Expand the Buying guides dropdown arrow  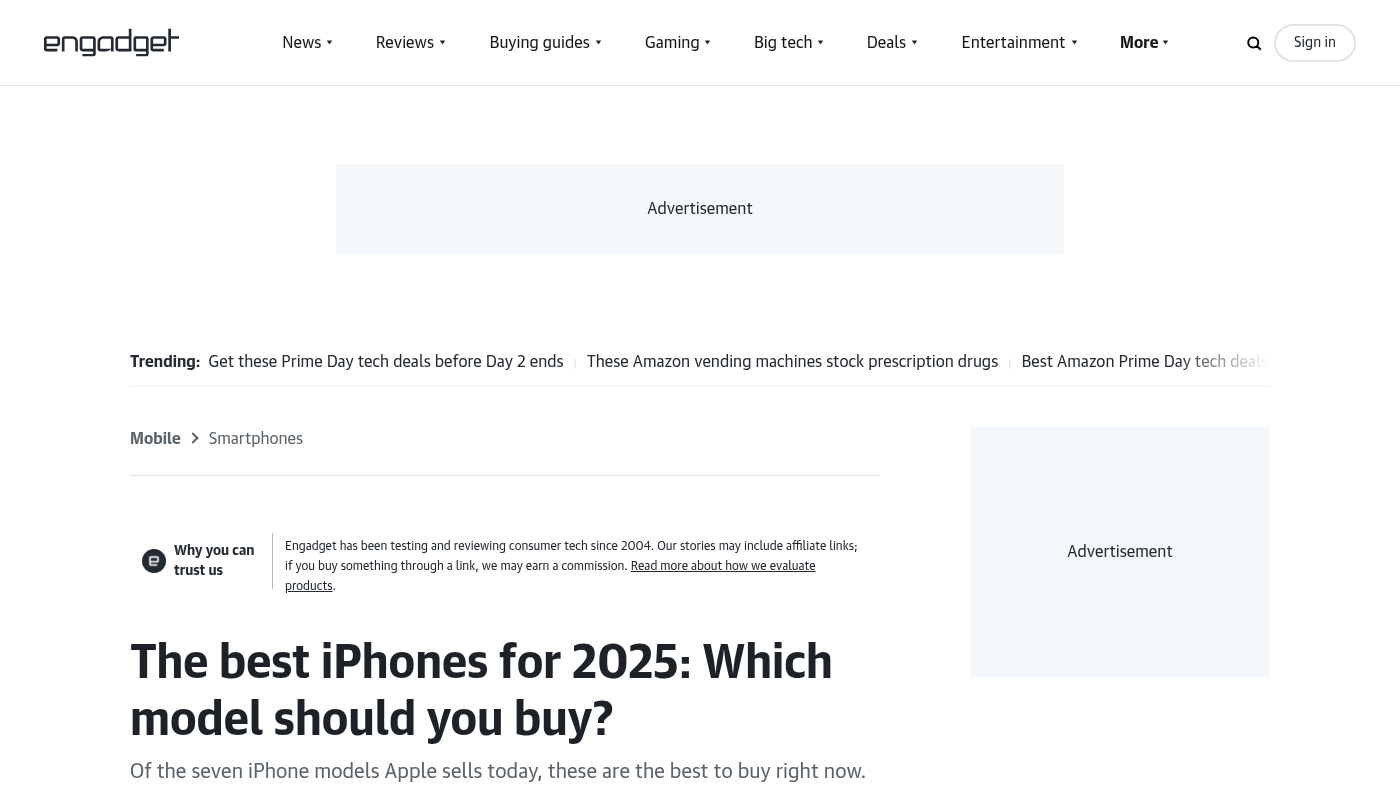[x=598, y=43]
